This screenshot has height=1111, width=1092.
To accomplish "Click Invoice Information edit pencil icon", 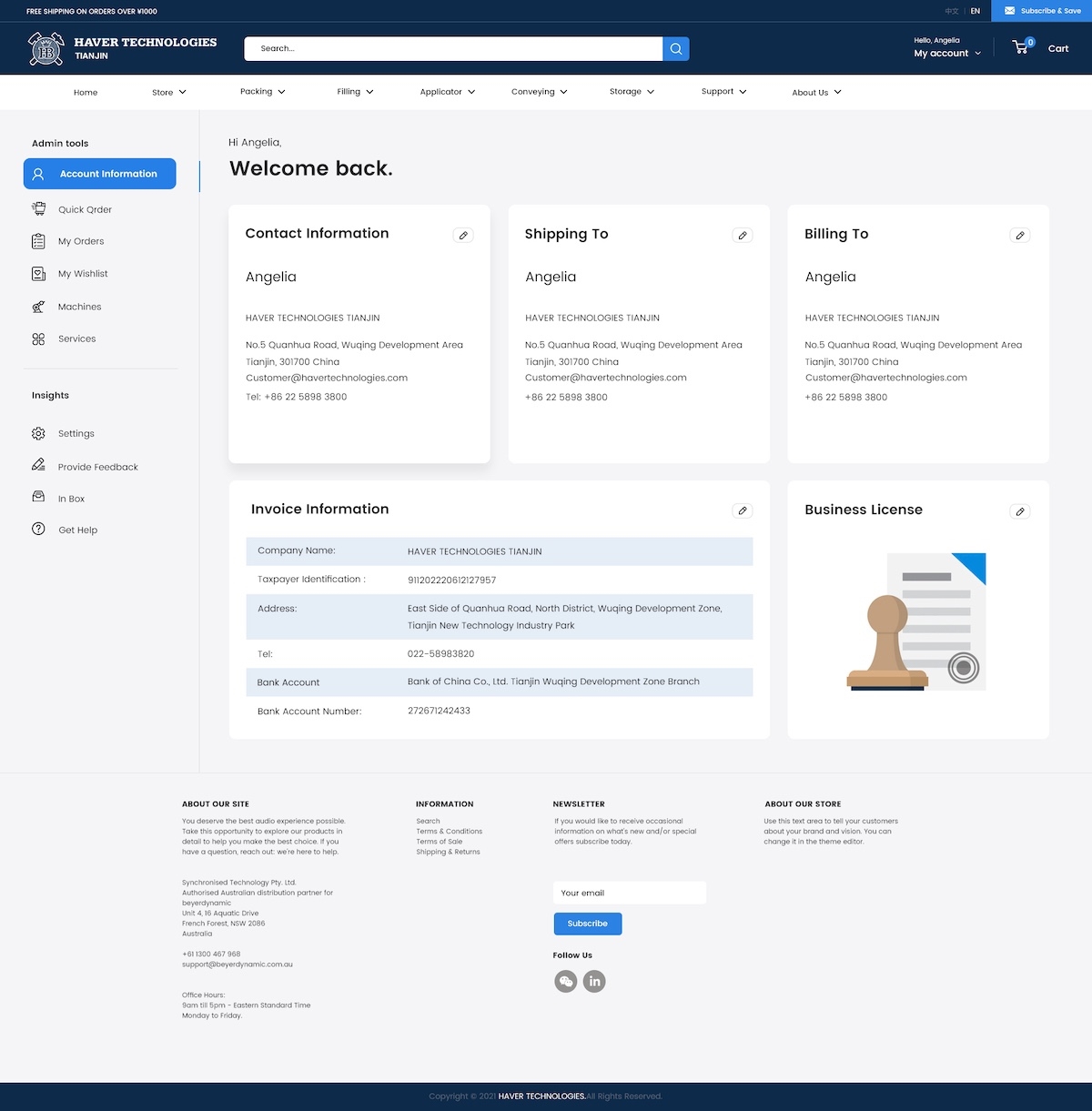I will pyautogui.click(x=743, y=511).
